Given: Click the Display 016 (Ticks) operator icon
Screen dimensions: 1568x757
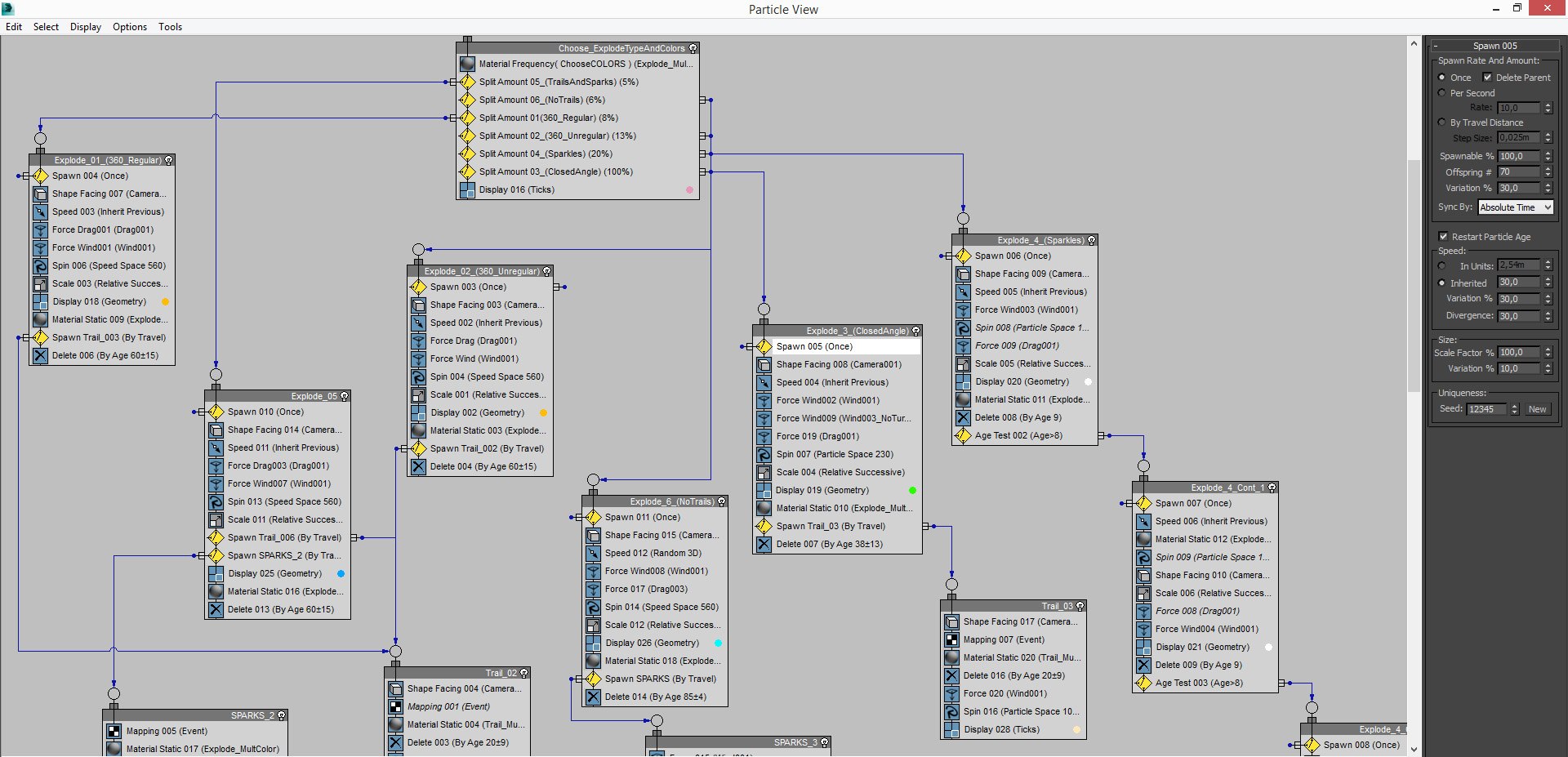Looking at the screenshot, I should tap(467, 189).
